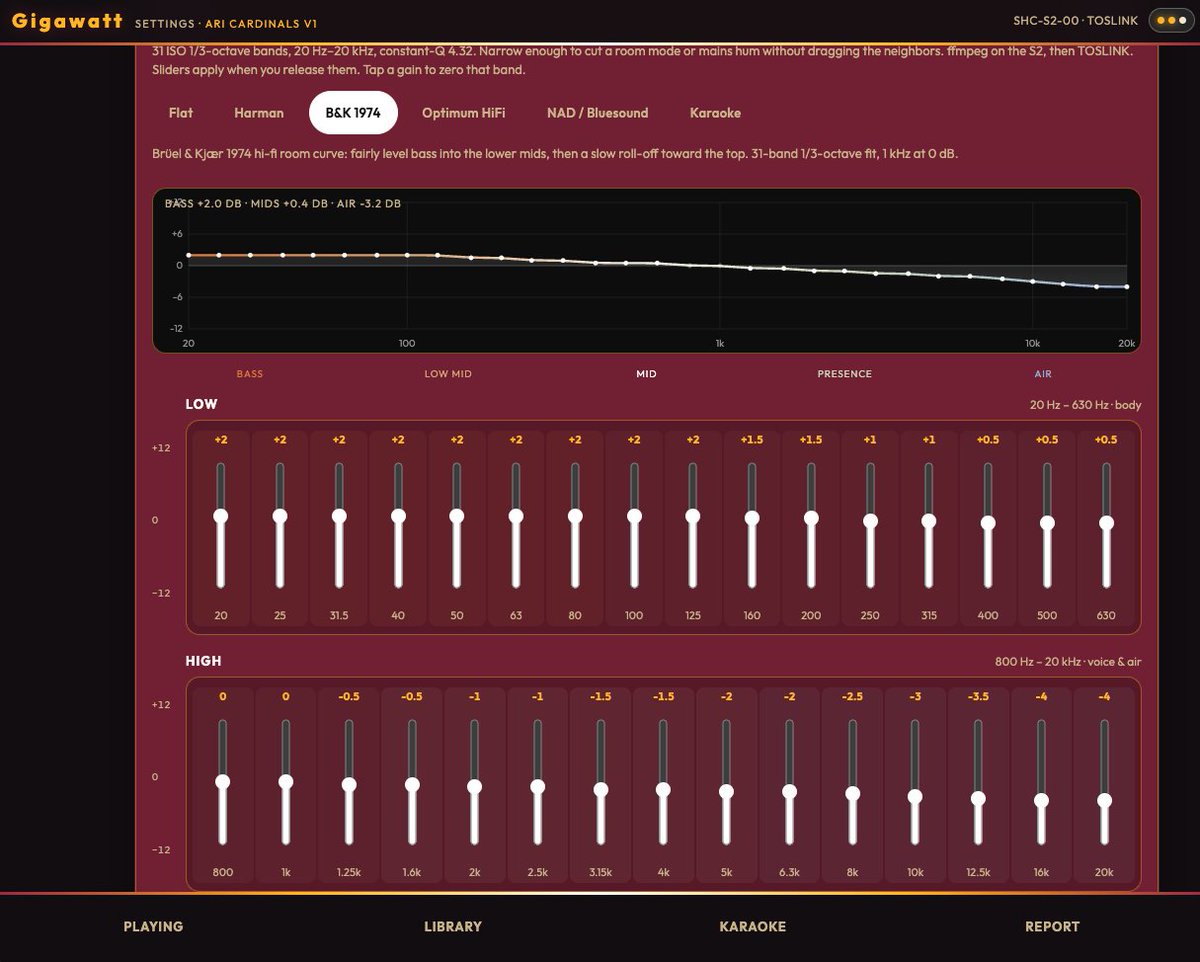Click the 50 Hz band slider

pos(457,526)
